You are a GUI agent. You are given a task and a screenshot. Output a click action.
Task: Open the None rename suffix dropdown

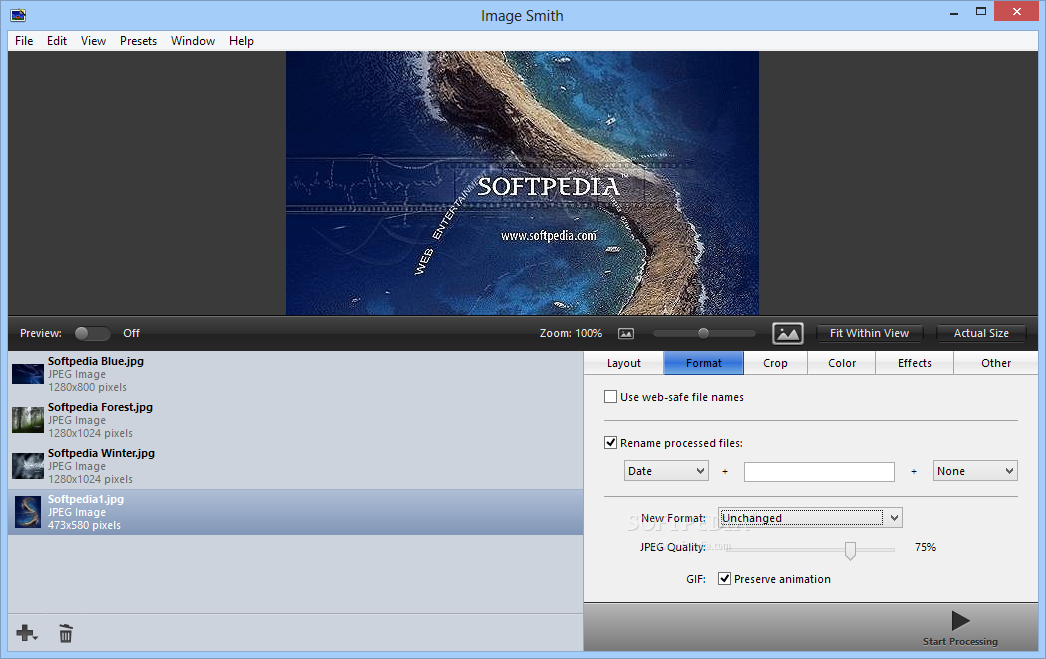(x=975, y=471)
